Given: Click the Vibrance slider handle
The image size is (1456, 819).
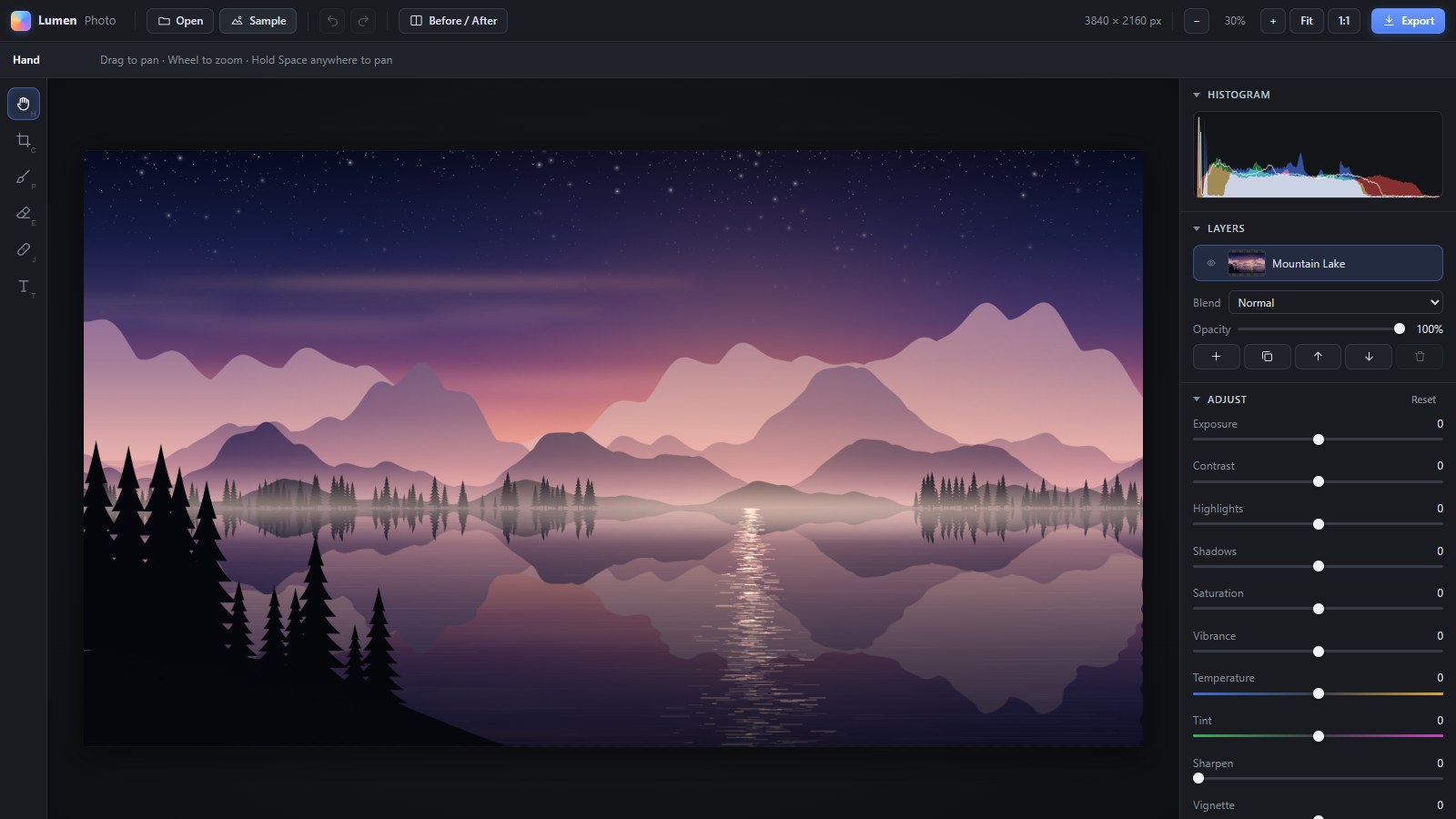Looking at the screenshot, I should click(x=1319, y=652).
